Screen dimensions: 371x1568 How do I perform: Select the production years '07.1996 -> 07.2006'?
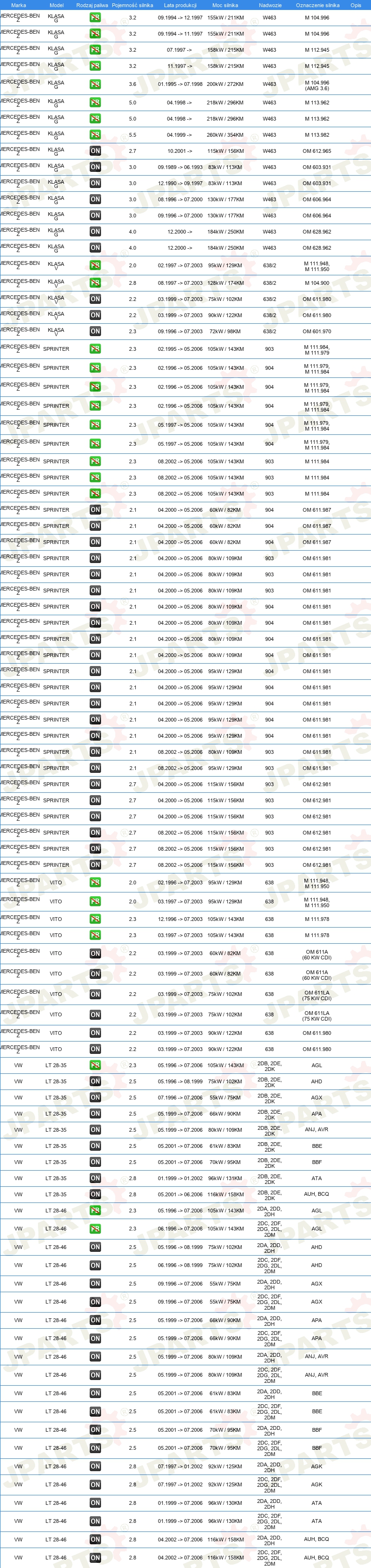[180, 1098]
